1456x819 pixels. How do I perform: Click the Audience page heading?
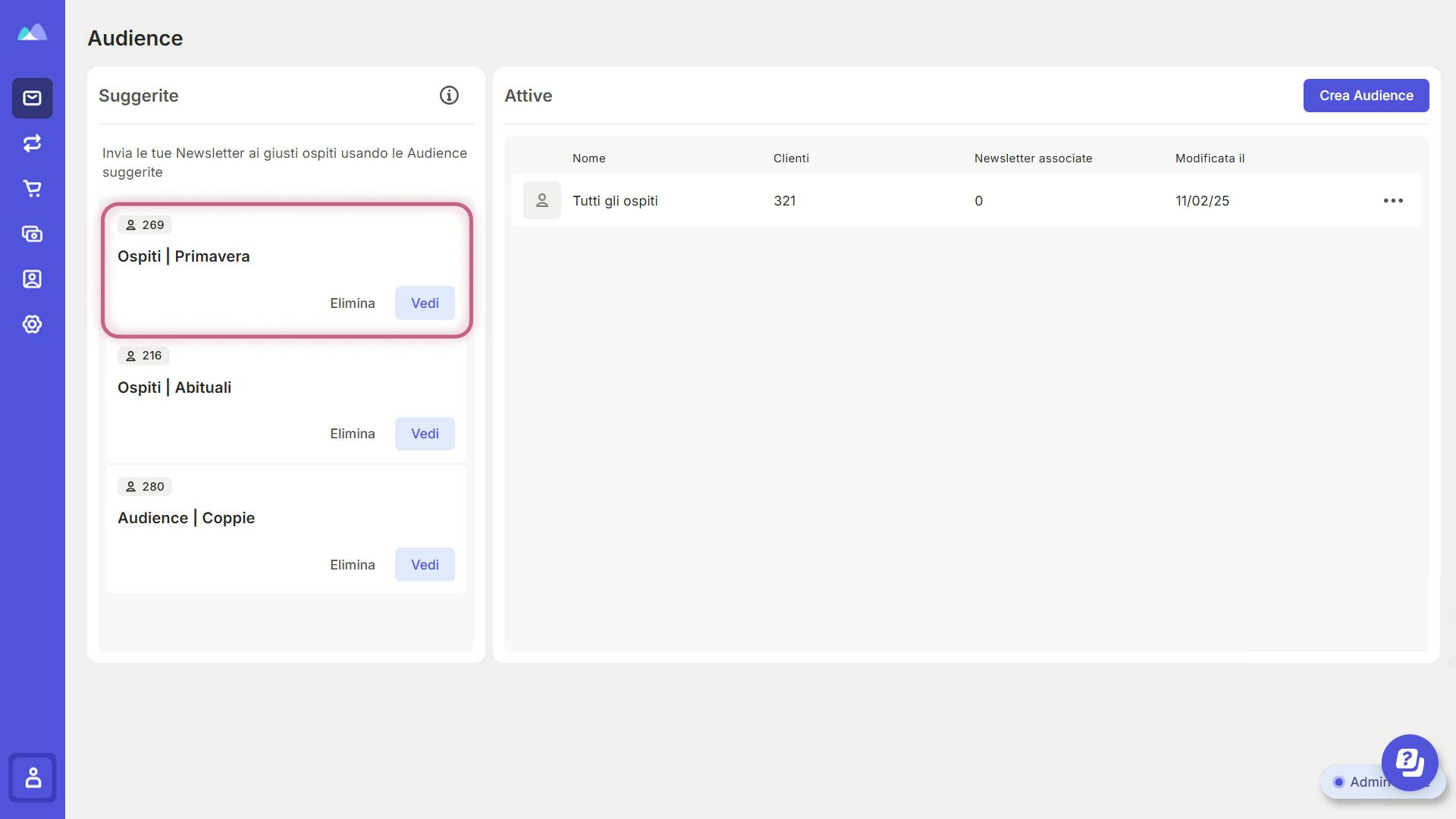click(135, 38)
